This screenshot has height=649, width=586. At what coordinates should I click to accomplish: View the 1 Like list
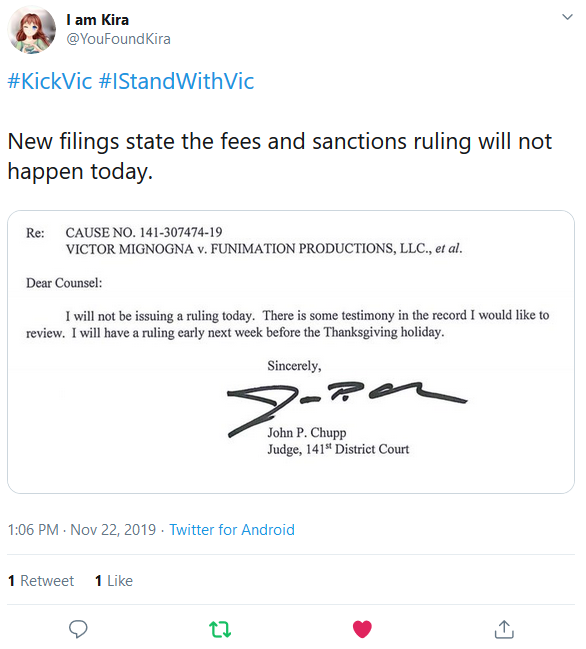click(114, 581)
